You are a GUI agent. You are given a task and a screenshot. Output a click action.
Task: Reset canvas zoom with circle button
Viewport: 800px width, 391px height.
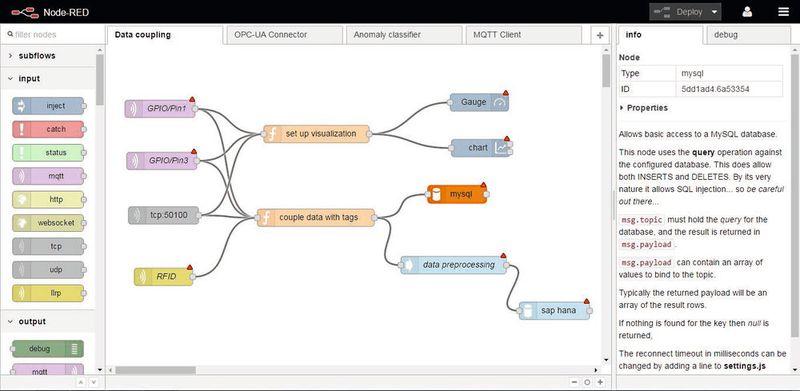(587, 382)
